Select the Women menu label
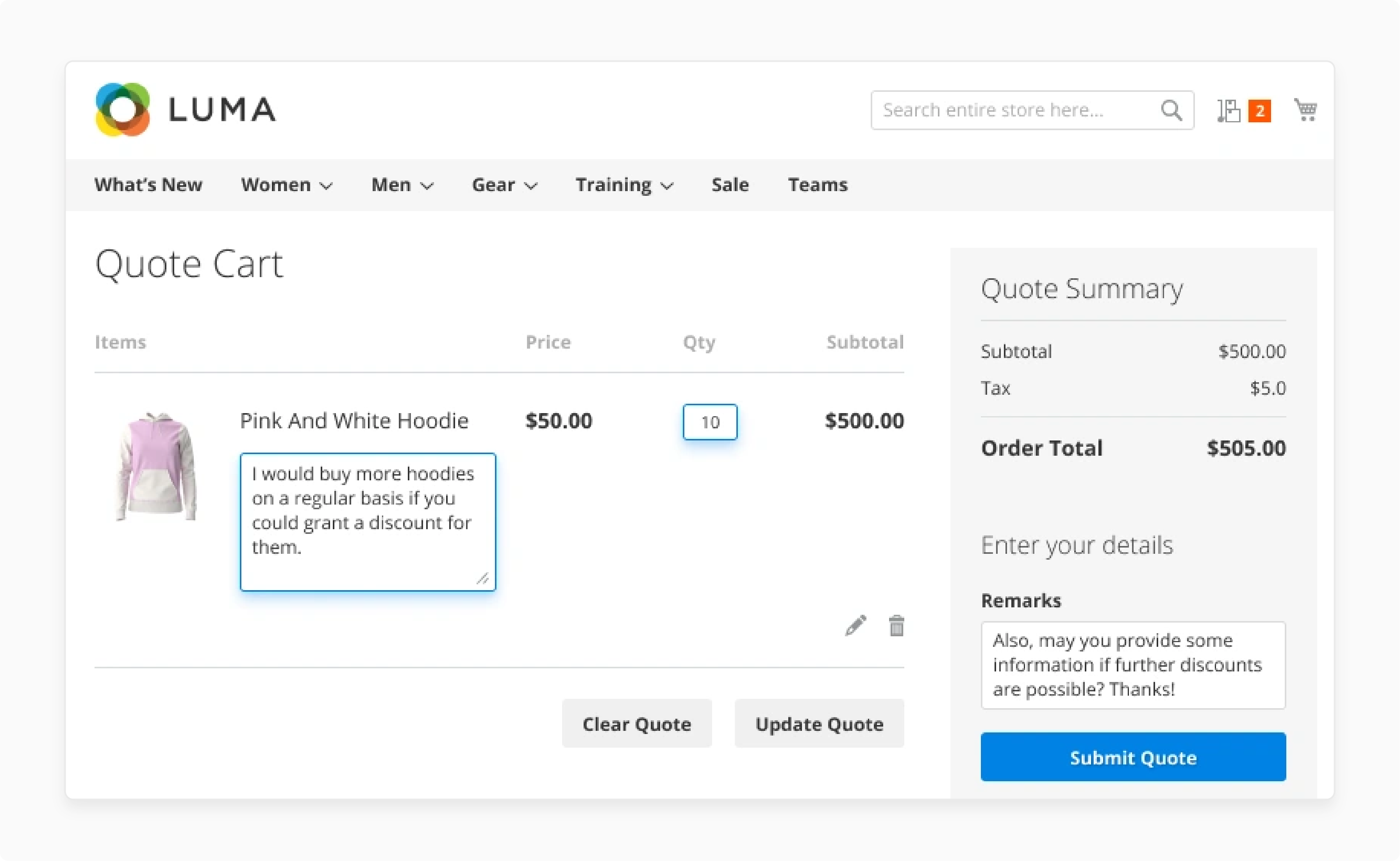Viewport: 1400px width, 861px height. click(x=275, y=184)
